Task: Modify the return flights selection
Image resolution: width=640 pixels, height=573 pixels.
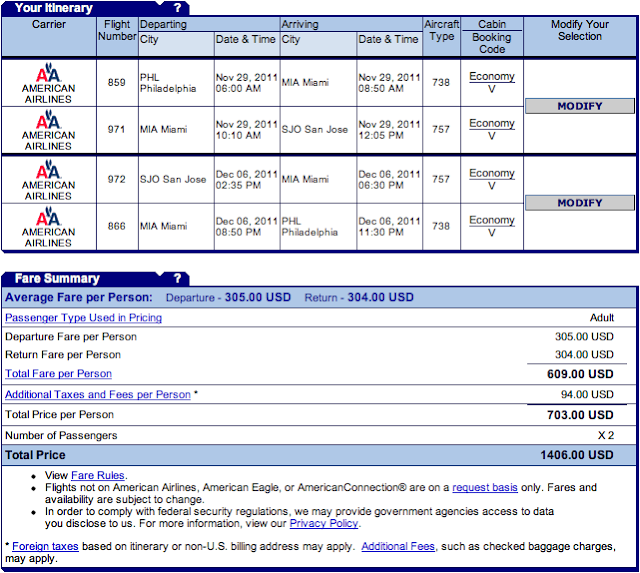Action: click(x=580, y=203)
